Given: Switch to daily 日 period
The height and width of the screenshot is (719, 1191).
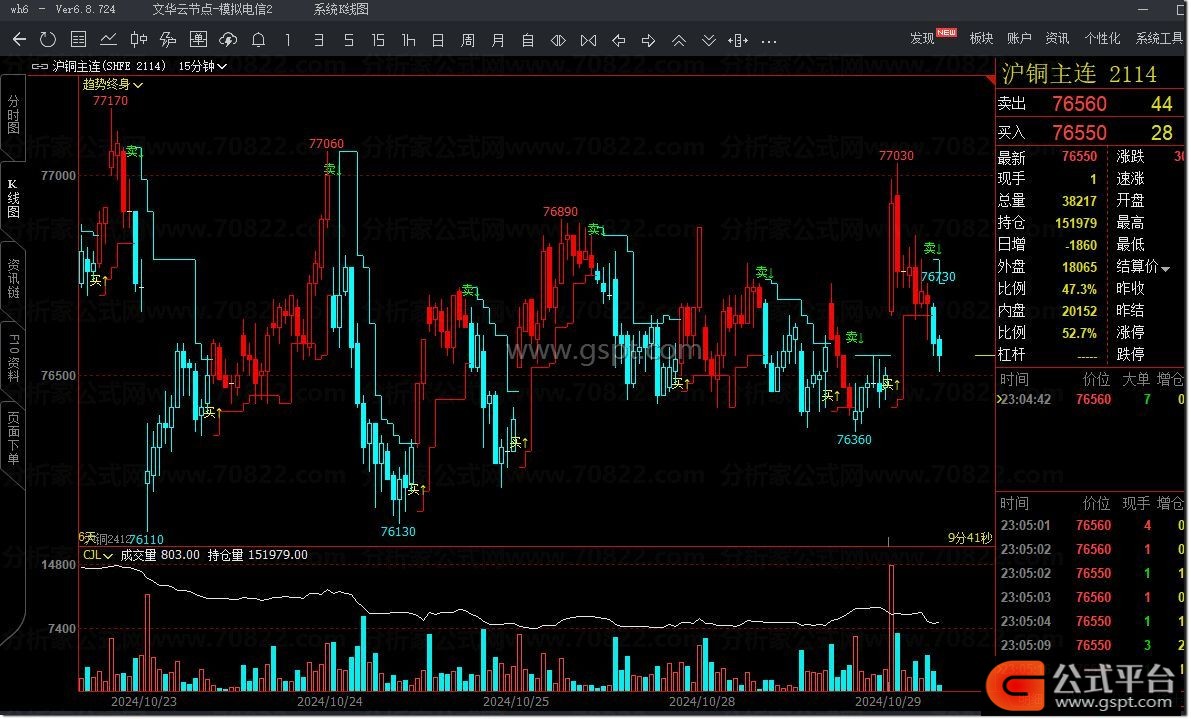Looking at the screenshot, I should click(x=438, y=40).
